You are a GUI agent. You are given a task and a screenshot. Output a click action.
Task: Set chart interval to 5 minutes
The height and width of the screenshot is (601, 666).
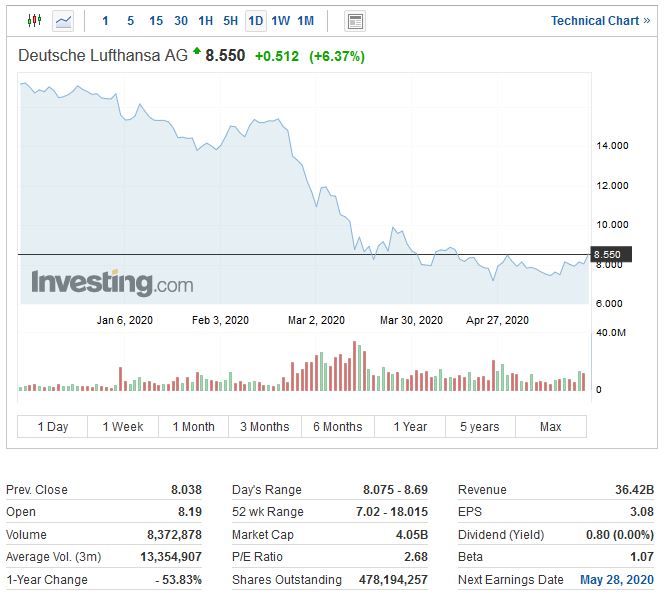click(130, 21)
